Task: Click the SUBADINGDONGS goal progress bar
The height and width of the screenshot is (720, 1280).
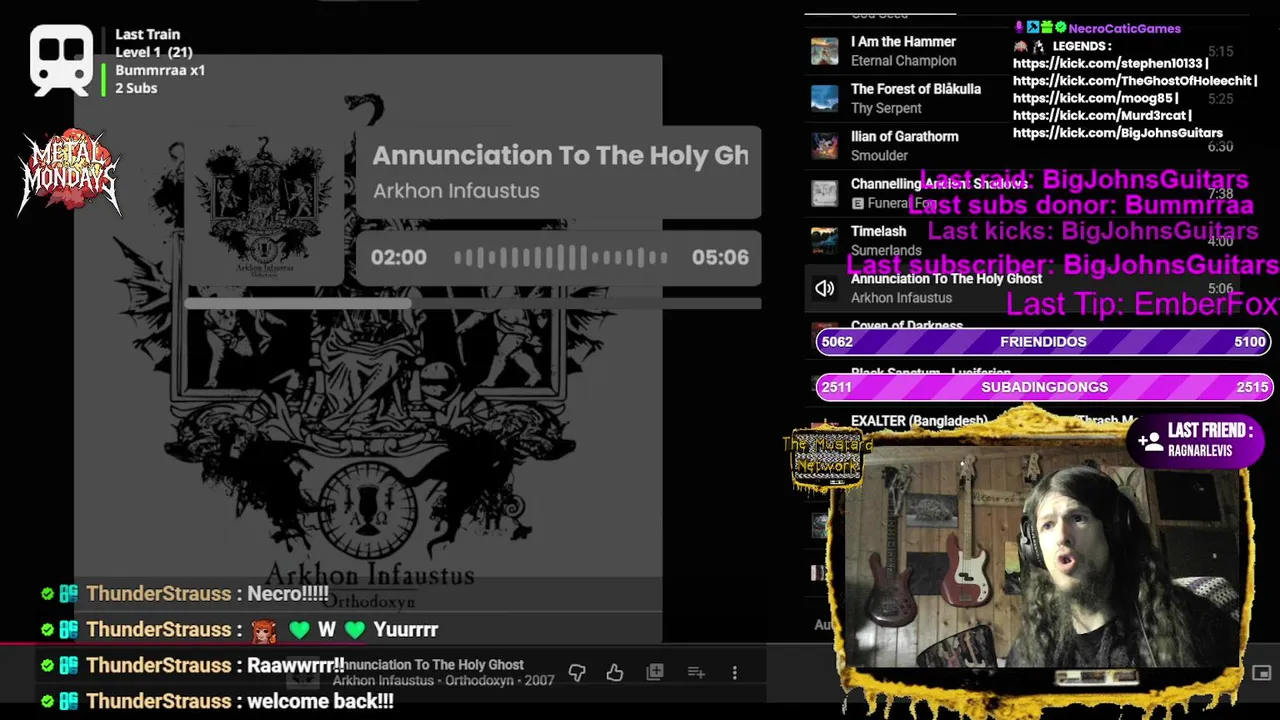Action: [1044, 387]
